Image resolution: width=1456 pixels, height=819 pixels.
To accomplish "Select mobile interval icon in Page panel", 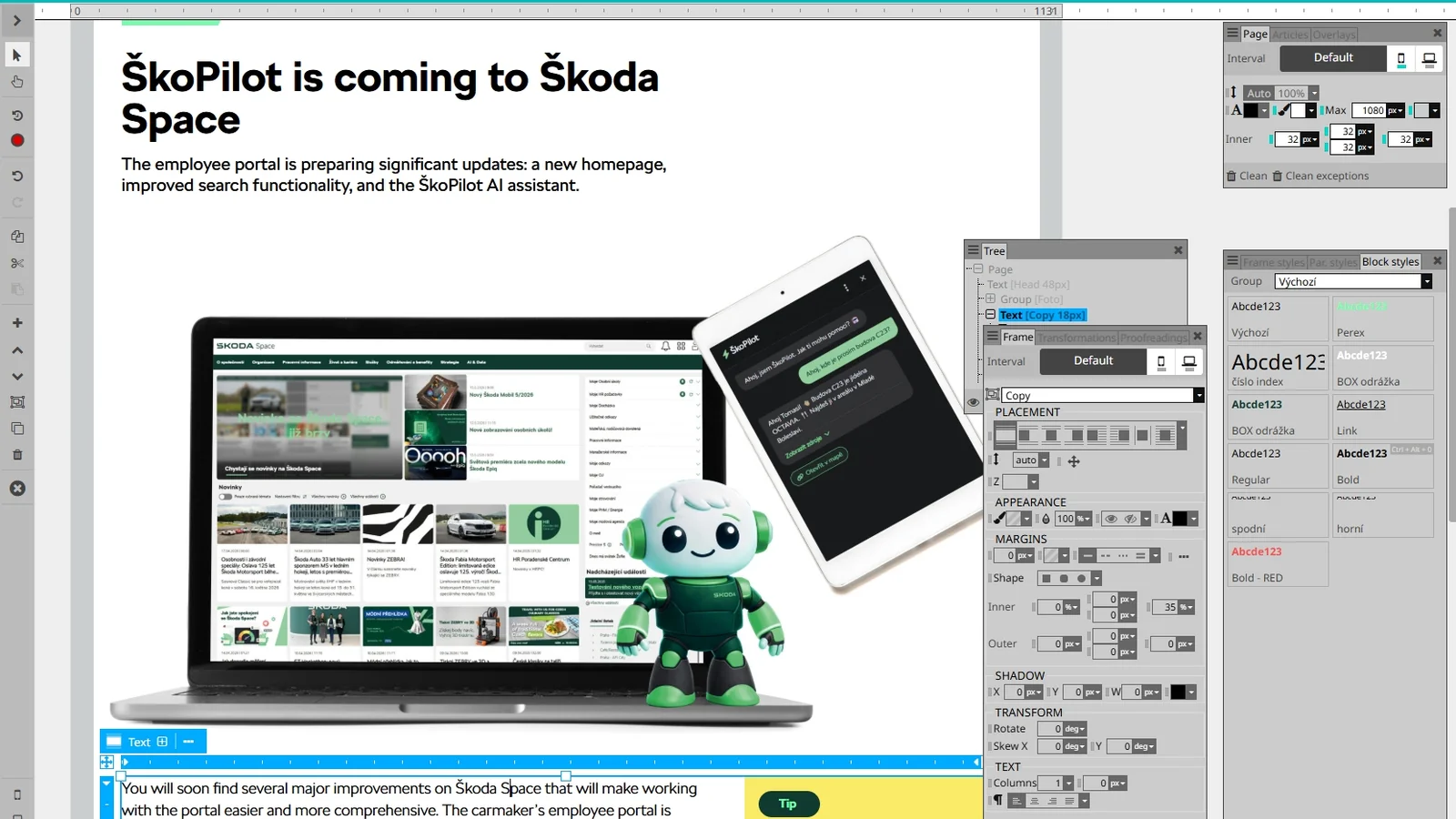I will tap(1401, 59).
